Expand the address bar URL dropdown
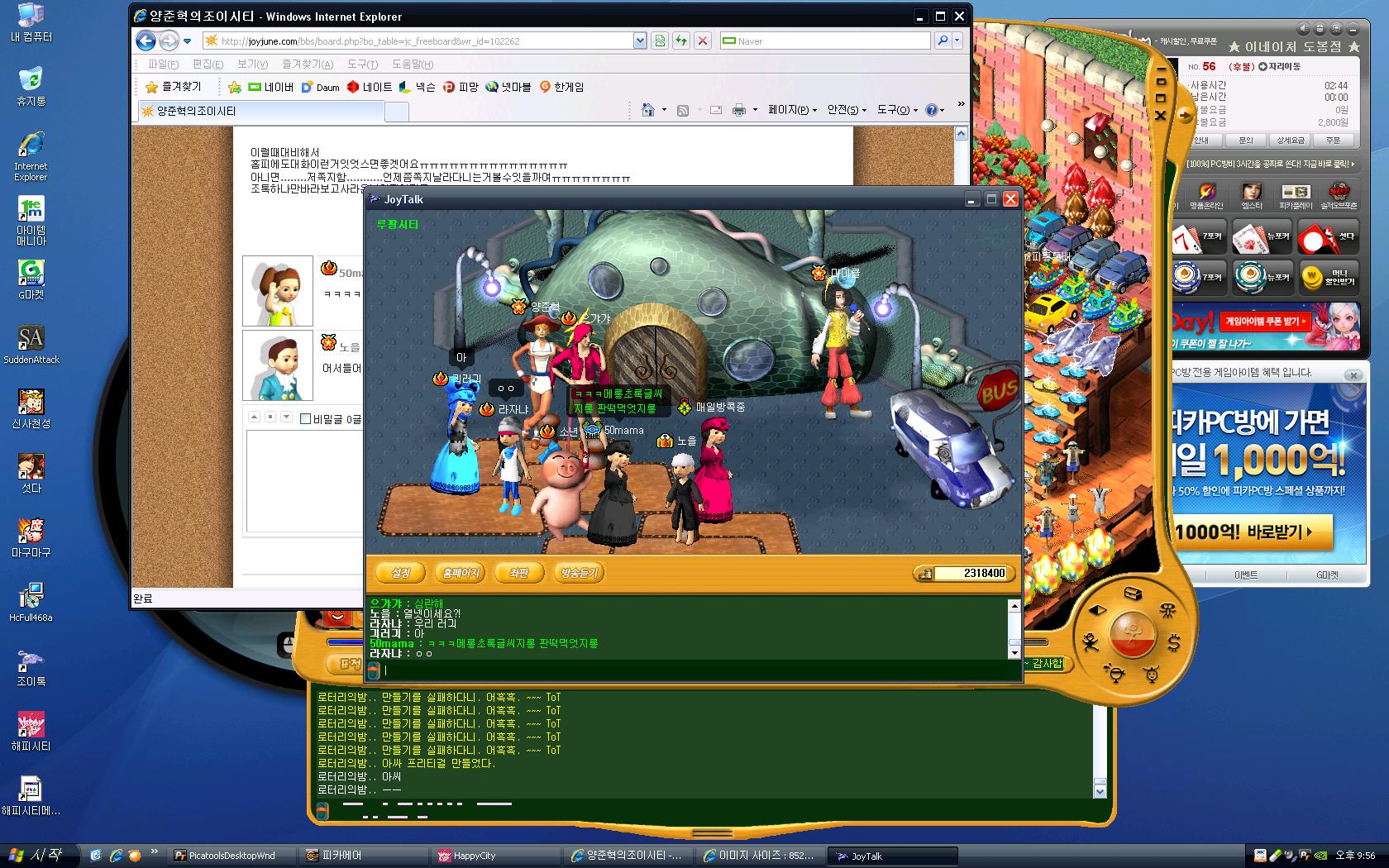 (639, 41)
